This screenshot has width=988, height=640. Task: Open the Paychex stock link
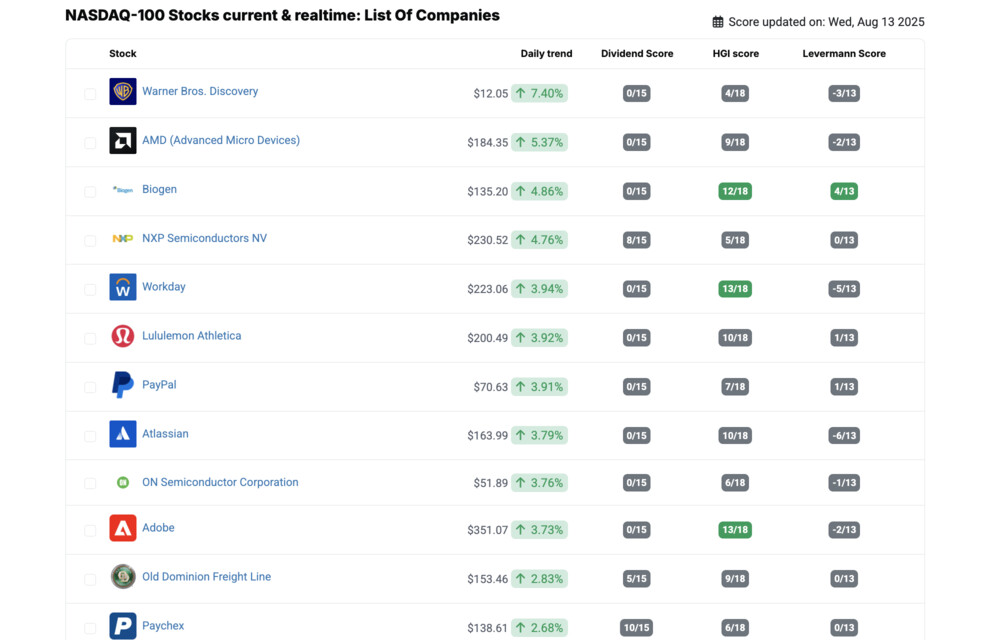[x=163, y=626]
